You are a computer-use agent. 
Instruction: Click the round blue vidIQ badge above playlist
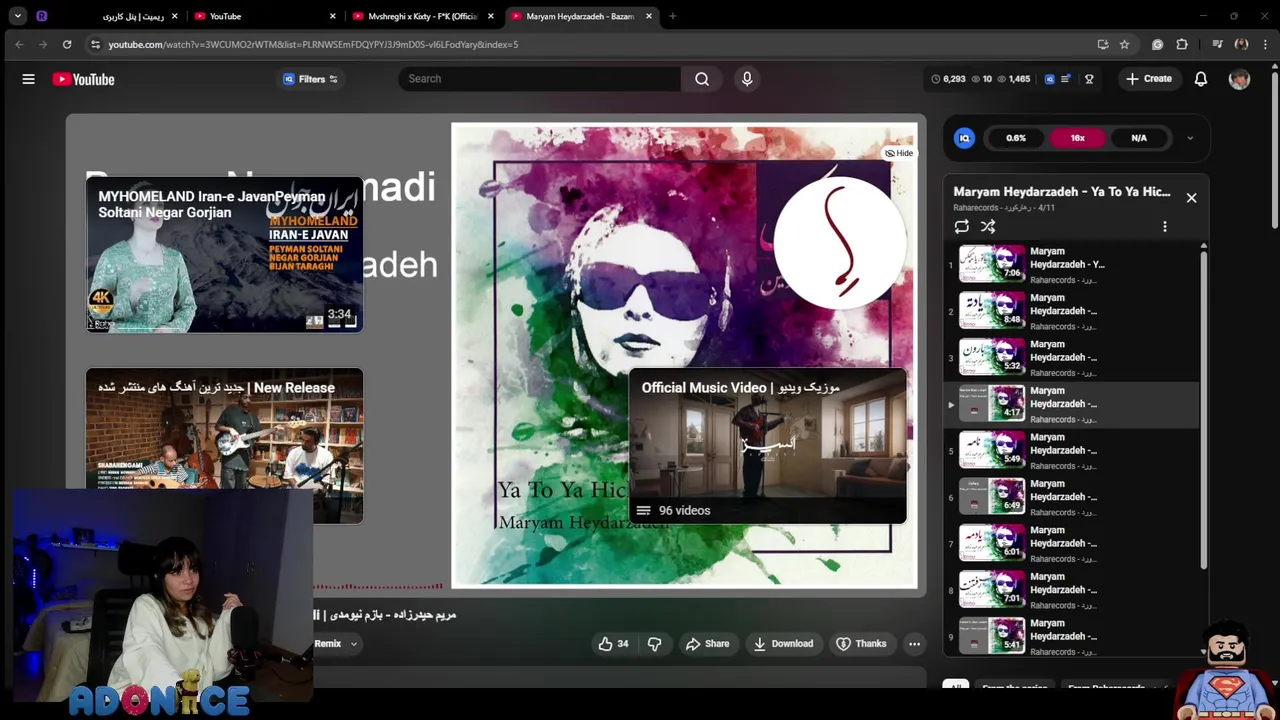964,138
